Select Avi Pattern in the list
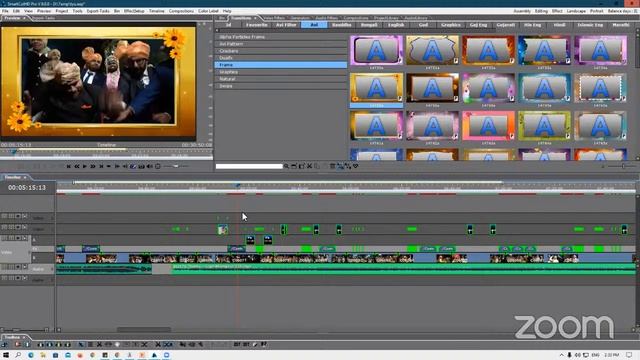 pos(280,44)
